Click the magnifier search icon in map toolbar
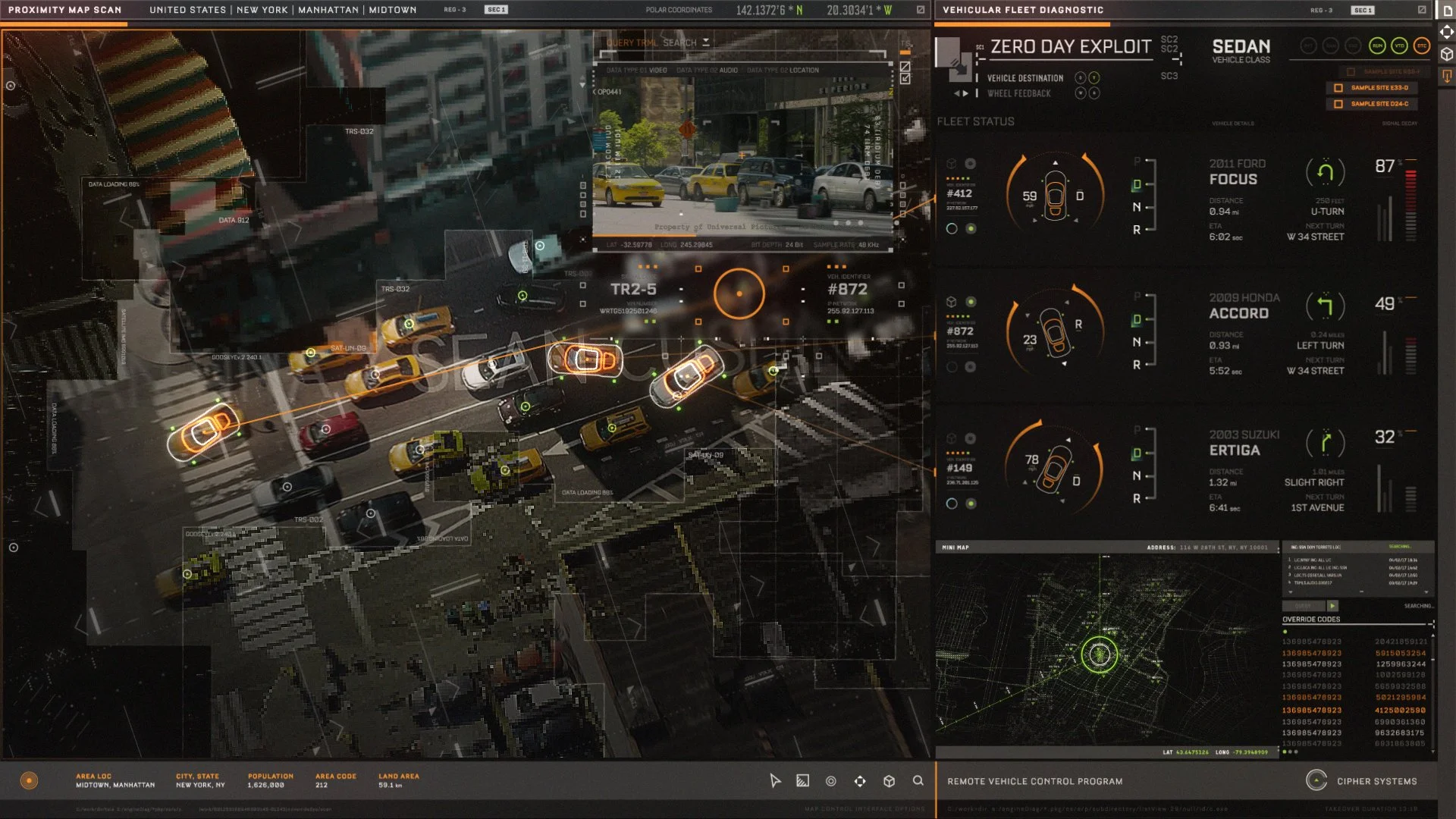The height and width of the screenshot is (819, 1456). click(x=918, y=780)
